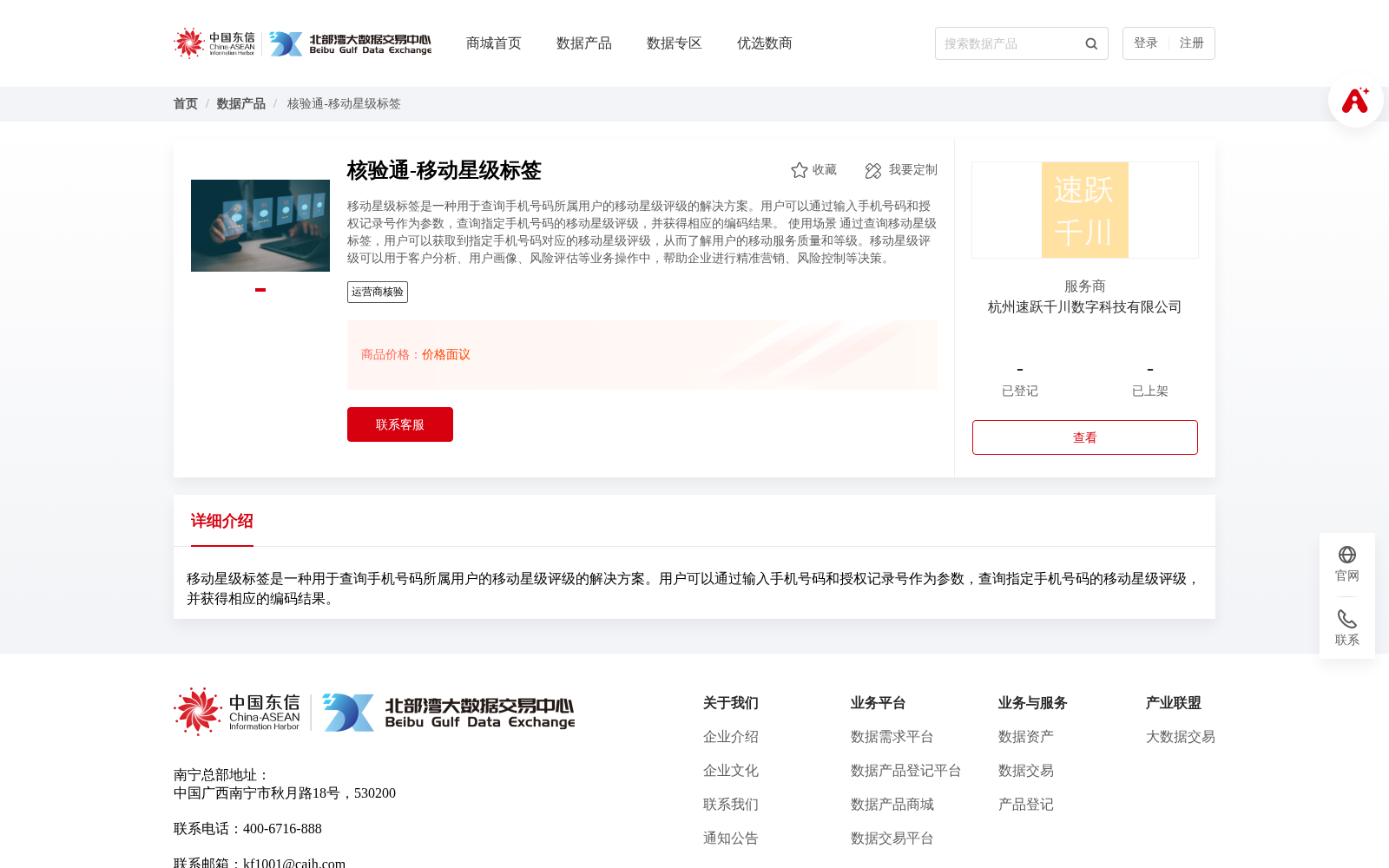Click the 产业联盟 footer heading
The width and height of the screenshot is (1389, 868).
1174,703
